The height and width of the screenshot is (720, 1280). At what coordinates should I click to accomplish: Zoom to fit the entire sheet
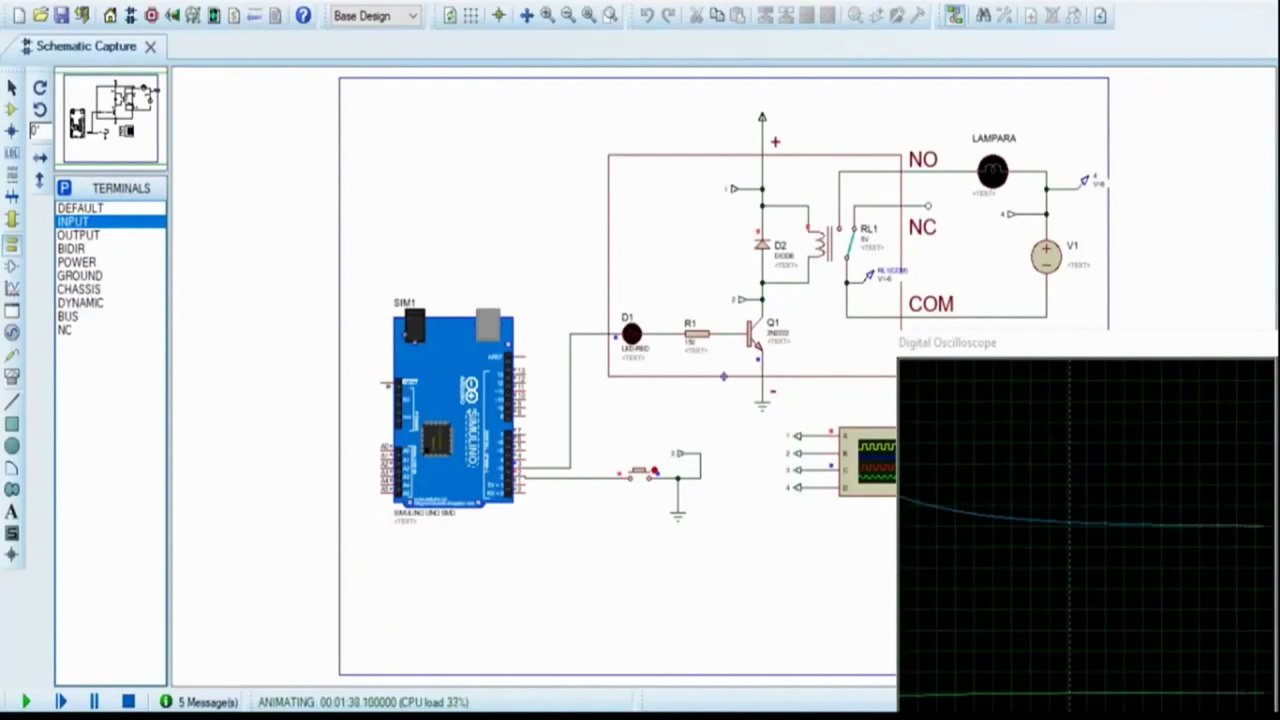pyautogui.click(x=589, y=16)
